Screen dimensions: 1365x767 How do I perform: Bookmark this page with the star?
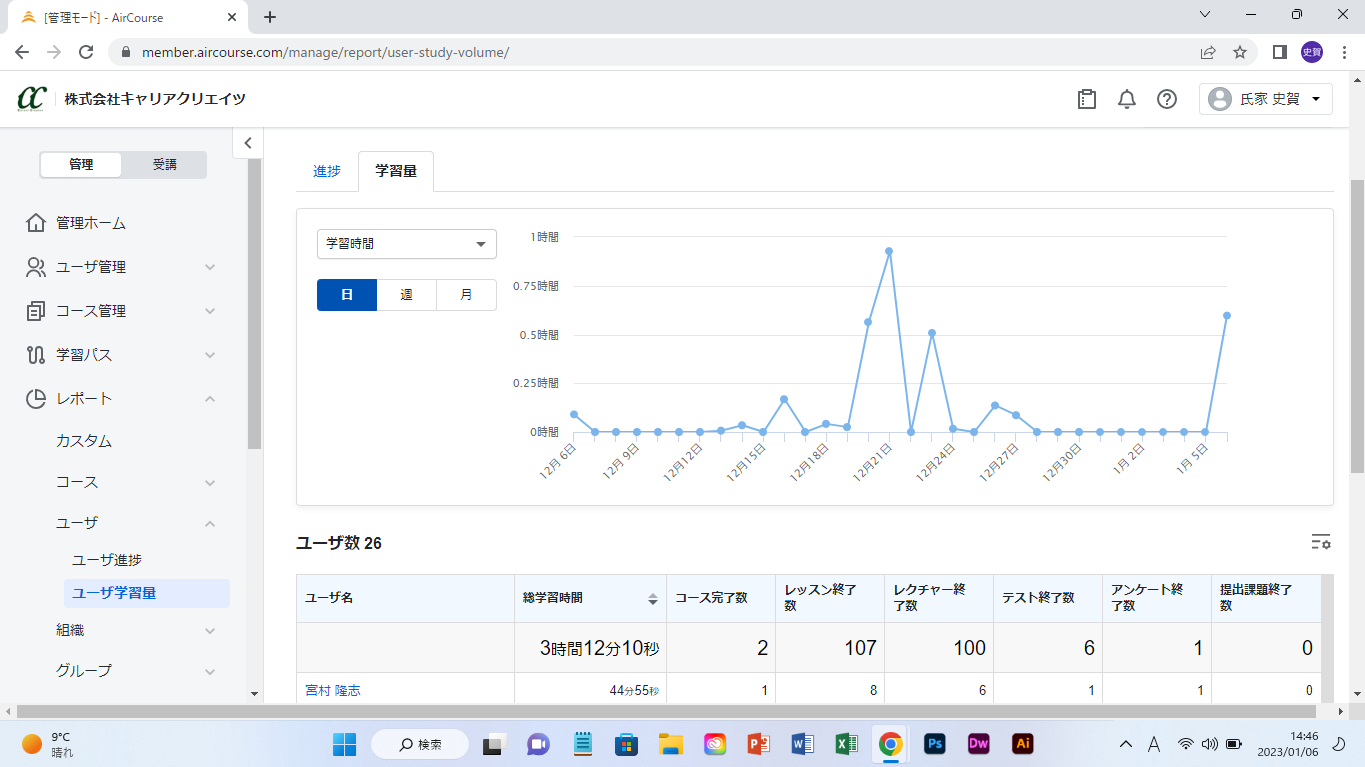coord(1240,52)
